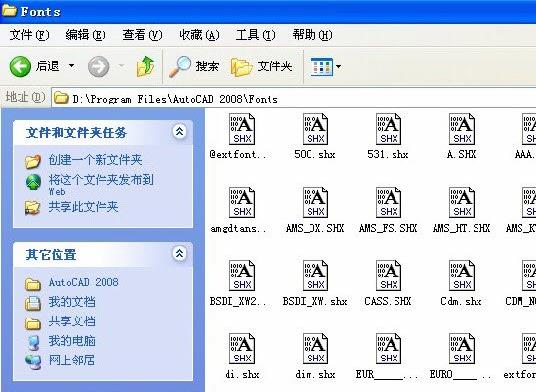
Task: Select the BSDI_XW.shx file icon
Action: (315, 275)
